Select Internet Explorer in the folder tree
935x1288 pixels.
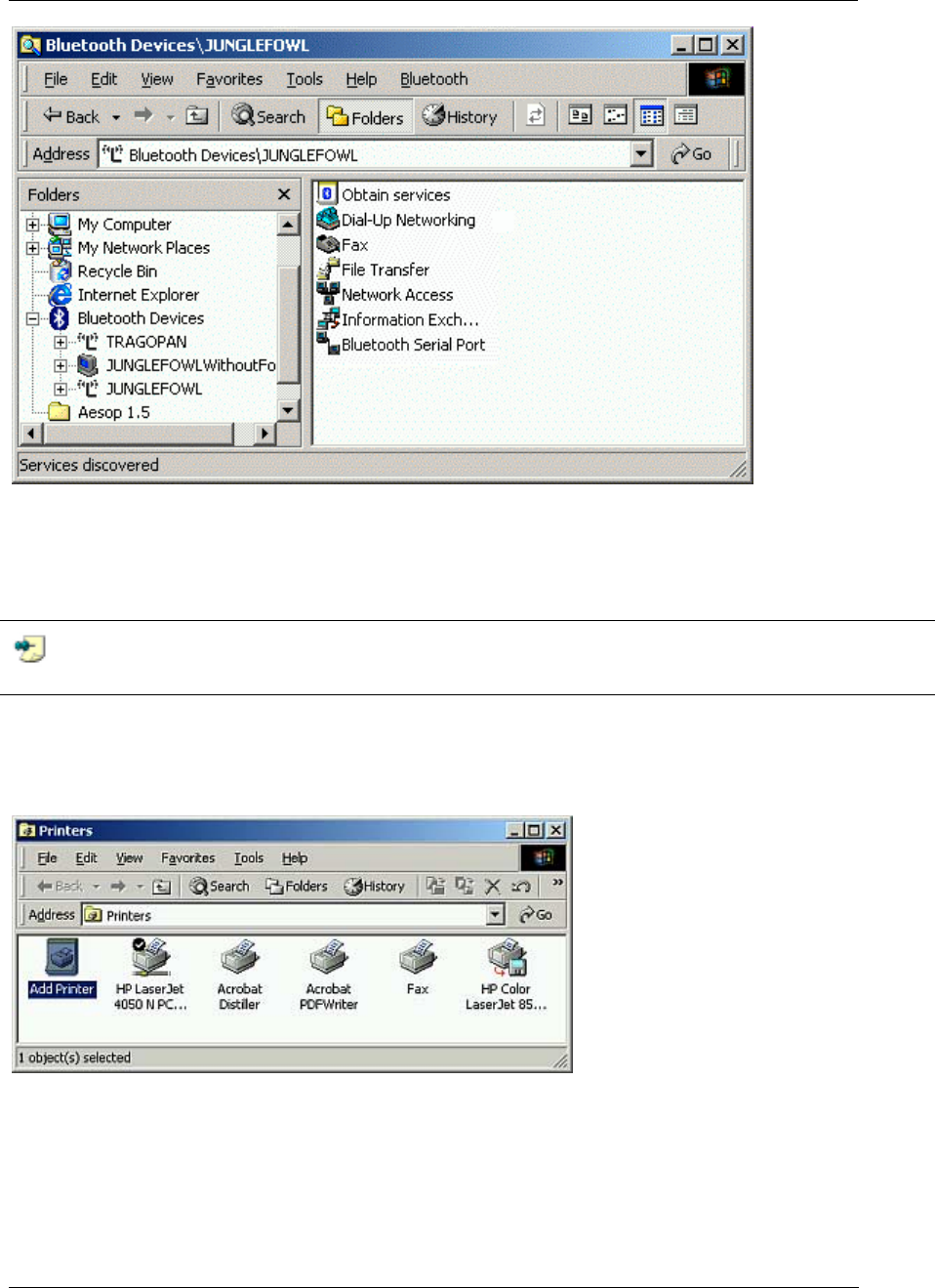click(138, 295)
